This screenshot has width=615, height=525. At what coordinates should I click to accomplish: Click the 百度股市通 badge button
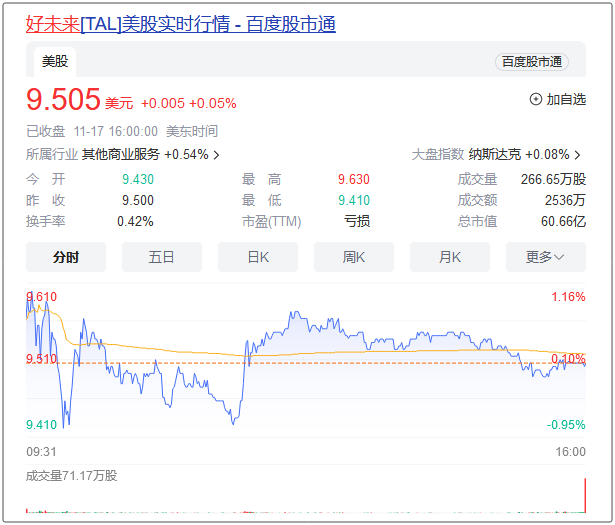point(532,62)
